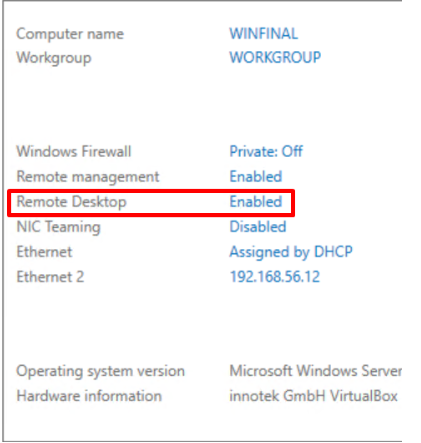This screenshot has width=421, height=443.
Task: Select 'Hardware information' label
Action: (x=89, y=396)
